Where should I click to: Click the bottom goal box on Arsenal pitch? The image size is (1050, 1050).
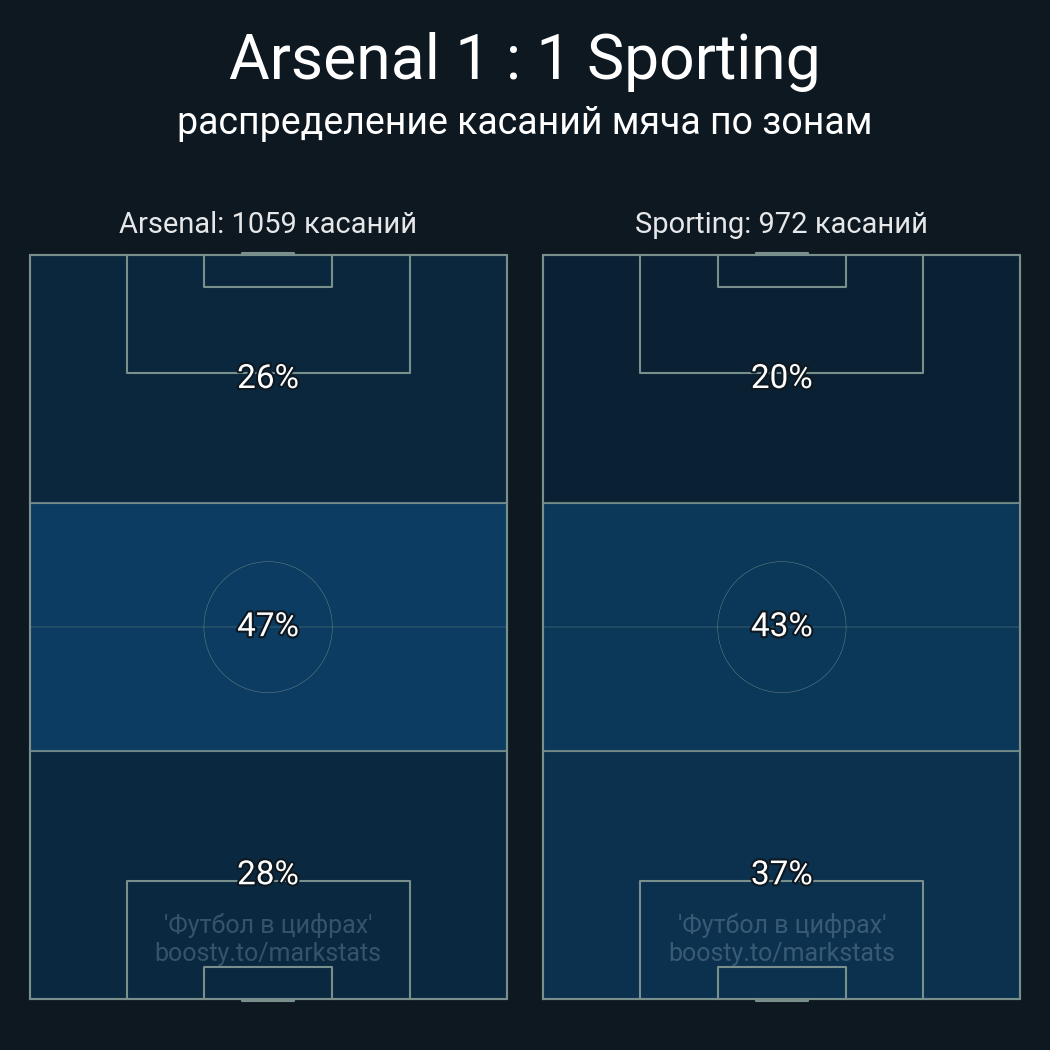[x=268, y=982]
